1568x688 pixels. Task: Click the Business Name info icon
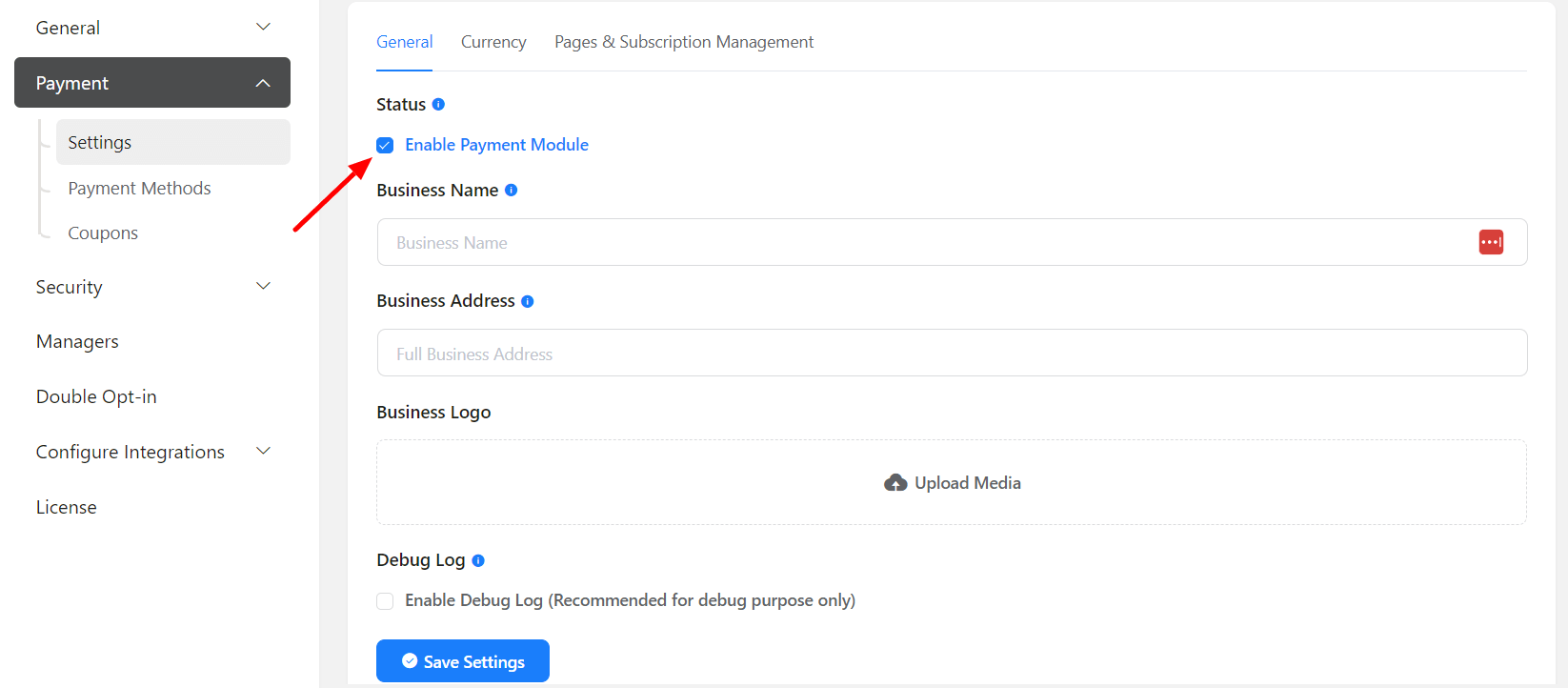click(x=511, y=191)
